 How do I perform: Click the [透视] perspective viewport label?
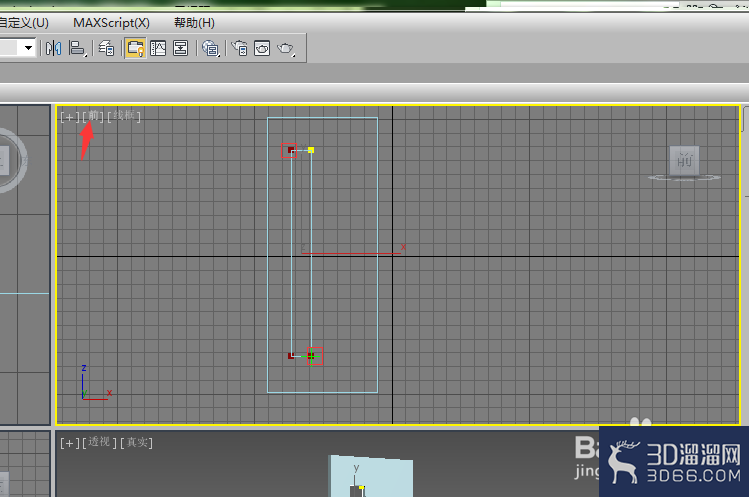pyautogui.click(x=99, y=443)
